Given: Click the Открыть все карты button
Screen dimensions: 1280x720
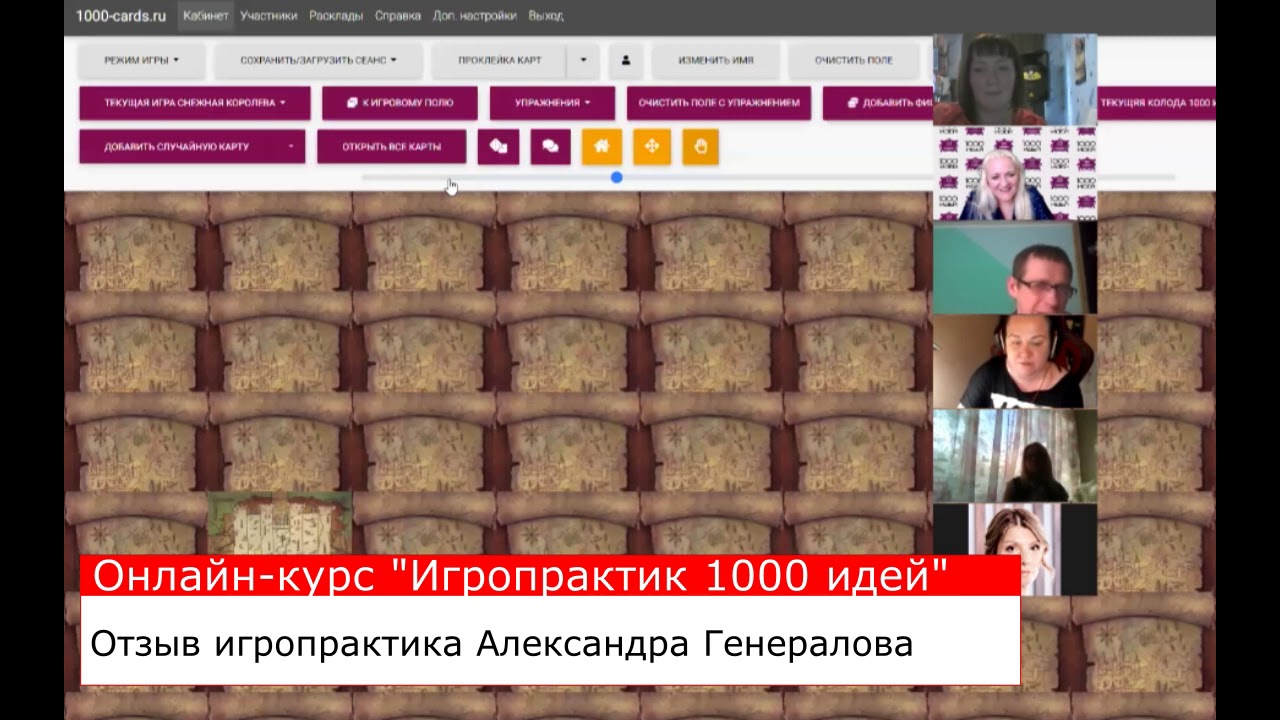Looking at the screenshot, I should [391, 146].
